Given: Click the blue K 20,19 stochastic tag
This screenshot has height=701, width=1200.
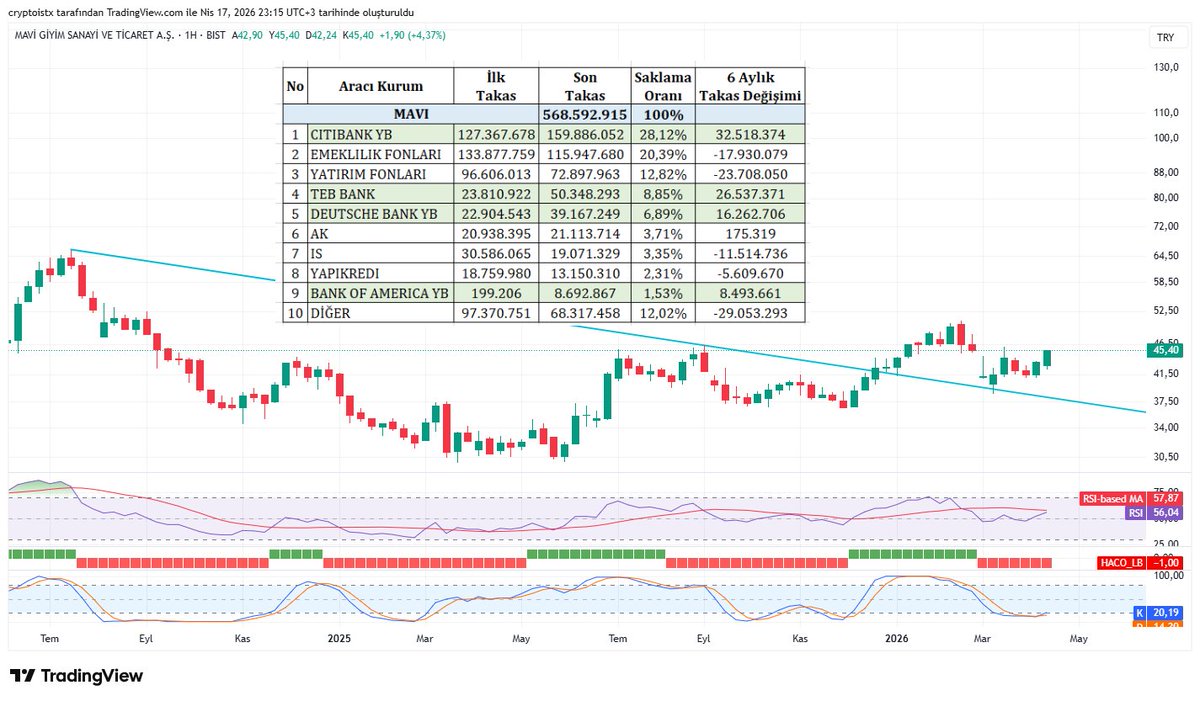Looking at the screenshot, I should click(x=1158, y=612).
